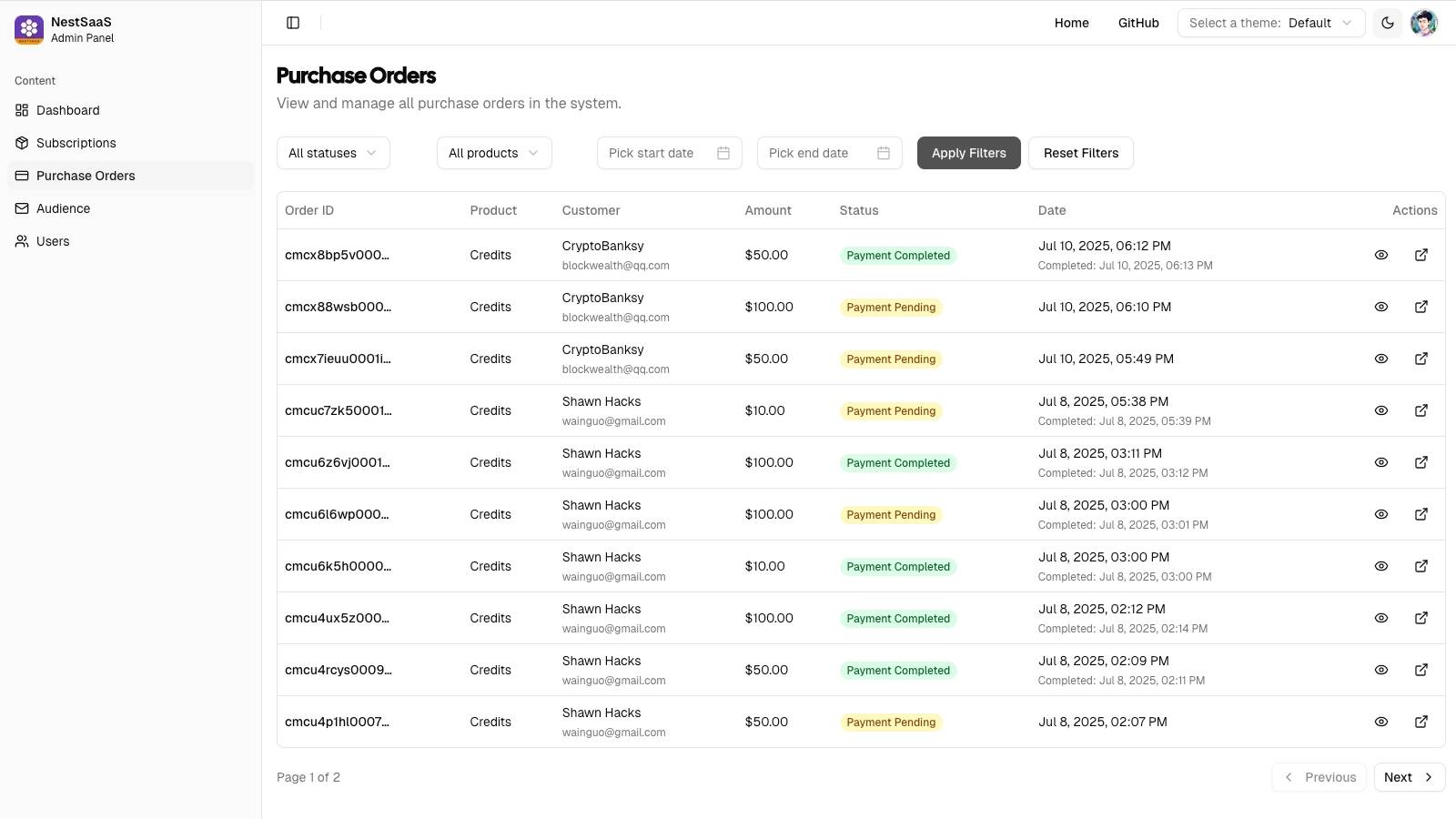Reset all filters
The height and width of the screenshot is (819, 1456).
[x=1081, y=153]
